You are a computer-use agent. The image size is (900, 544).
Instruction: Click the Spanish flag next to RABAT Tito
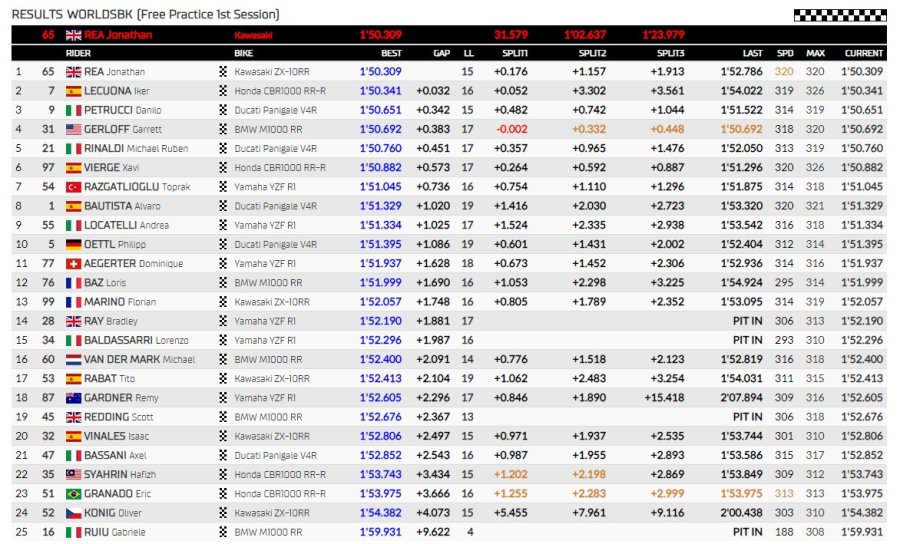[73, 379]
